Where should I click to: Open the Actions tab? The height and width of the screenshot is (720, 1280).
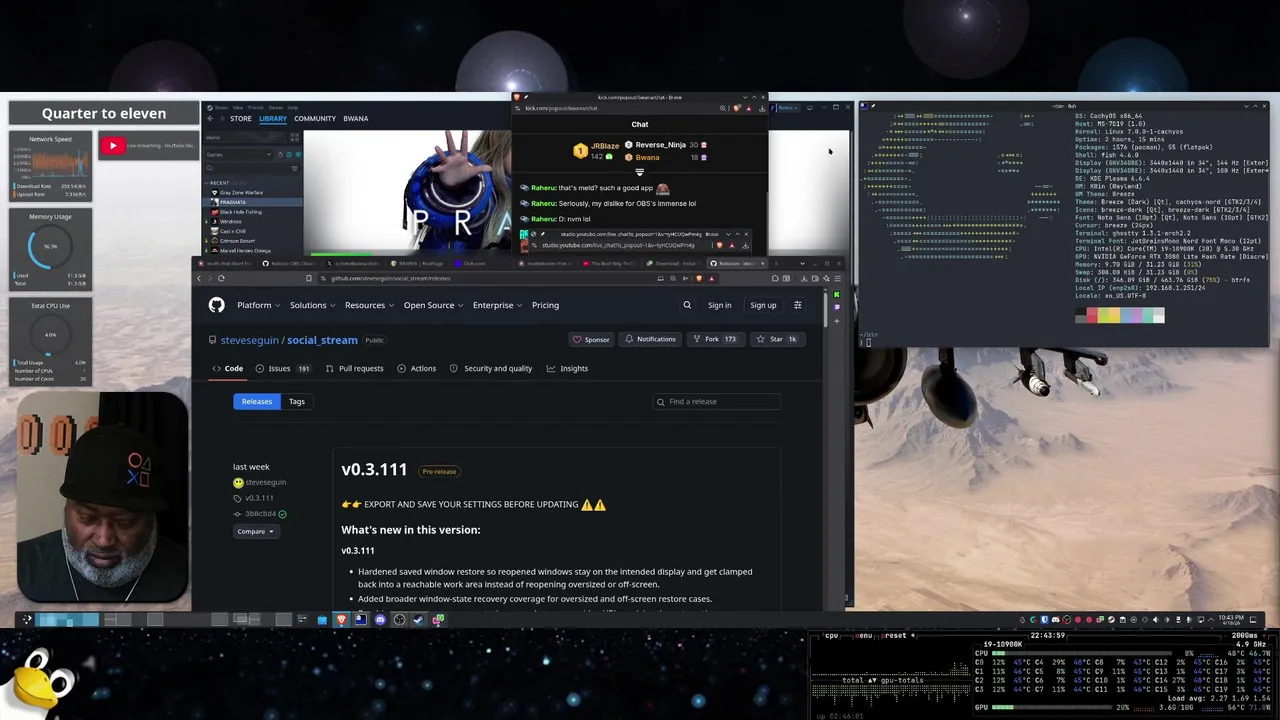(x=416, y=368)
